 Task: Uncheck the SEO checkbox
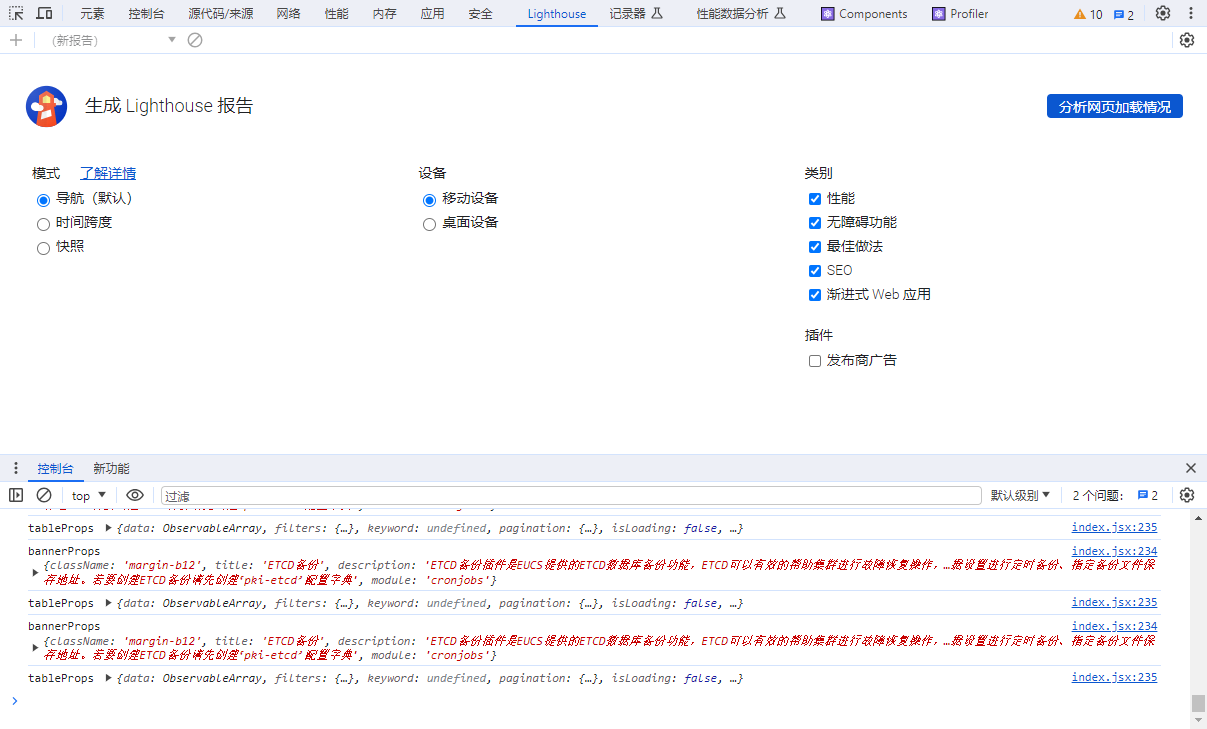pos(814,271)
